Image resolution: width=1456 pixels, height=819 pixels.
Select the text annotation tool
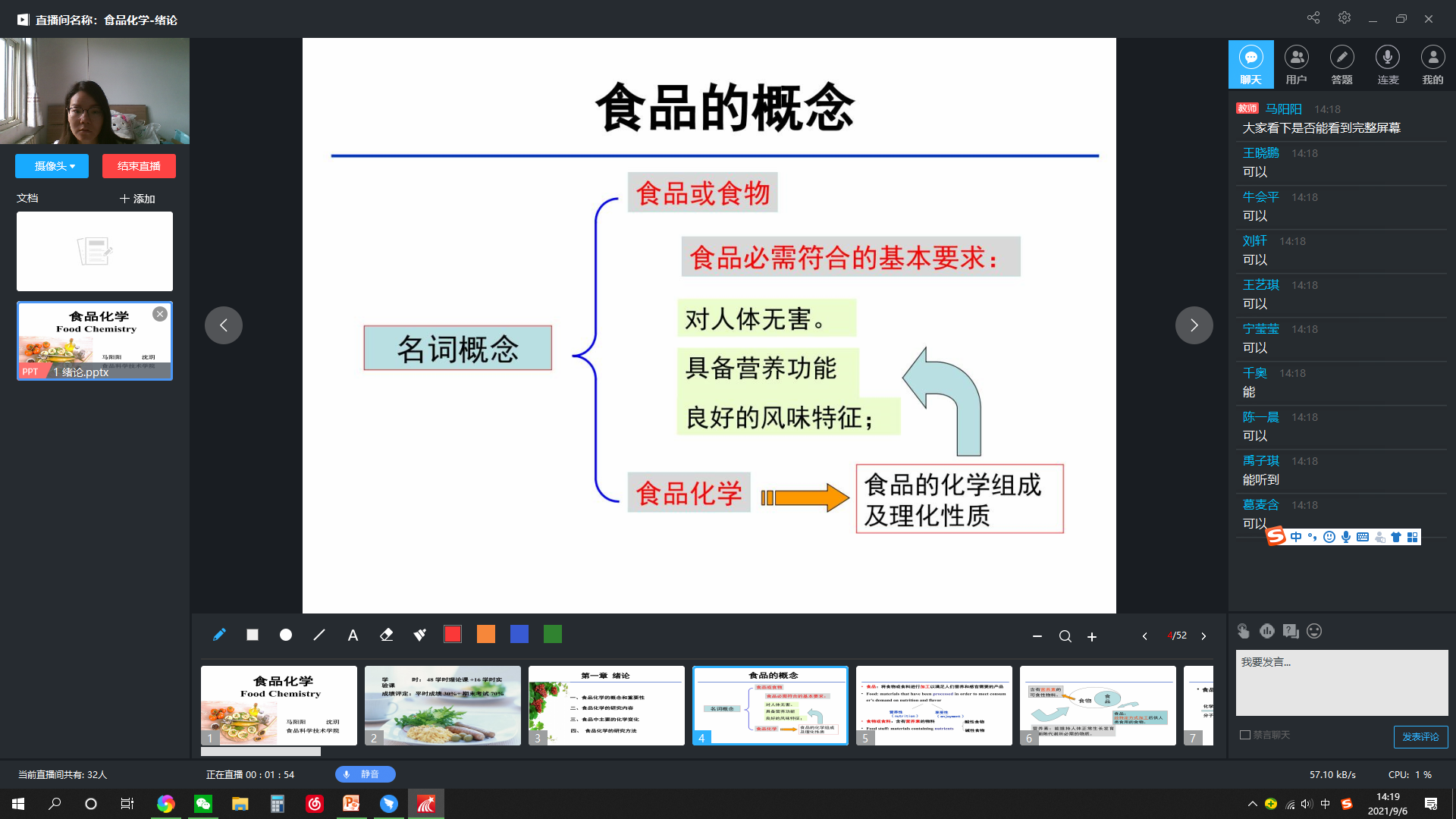[x=353, y=635]
